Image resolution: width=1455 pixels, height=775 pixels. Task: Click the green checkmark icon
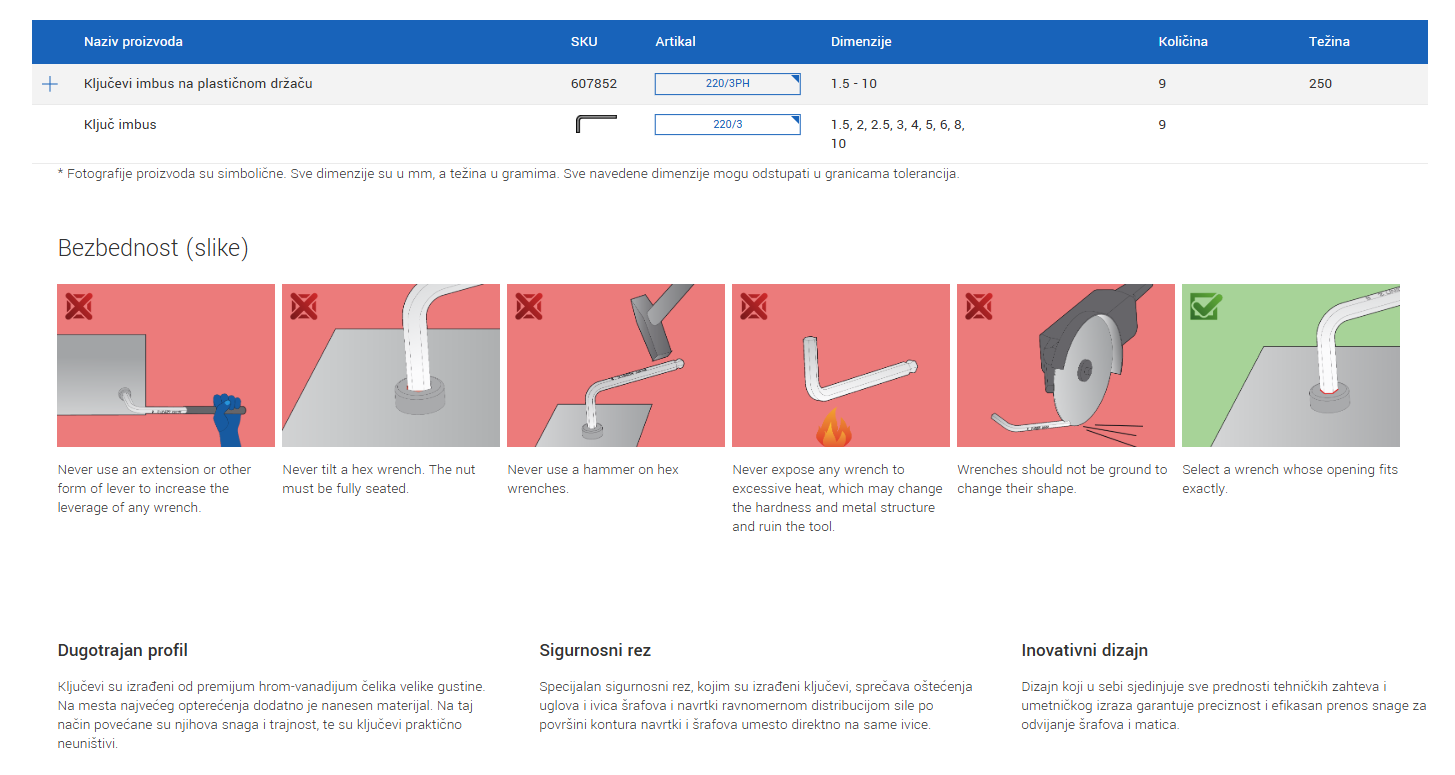(x=1205, y=306)
